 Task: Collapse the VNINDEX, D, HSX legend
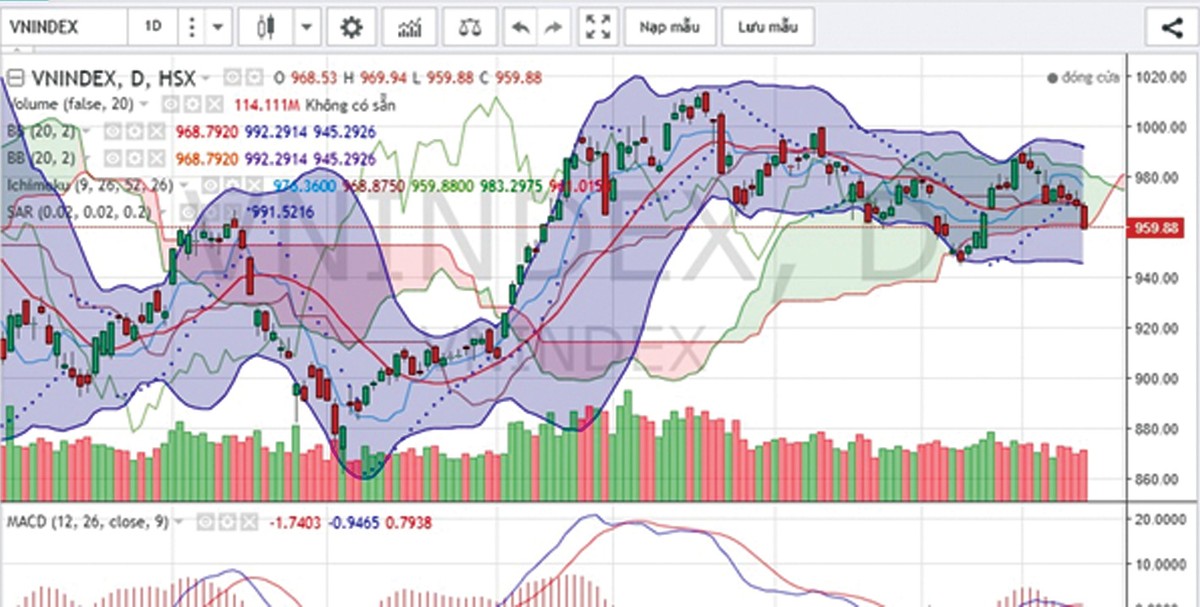(x=15, y=78)
